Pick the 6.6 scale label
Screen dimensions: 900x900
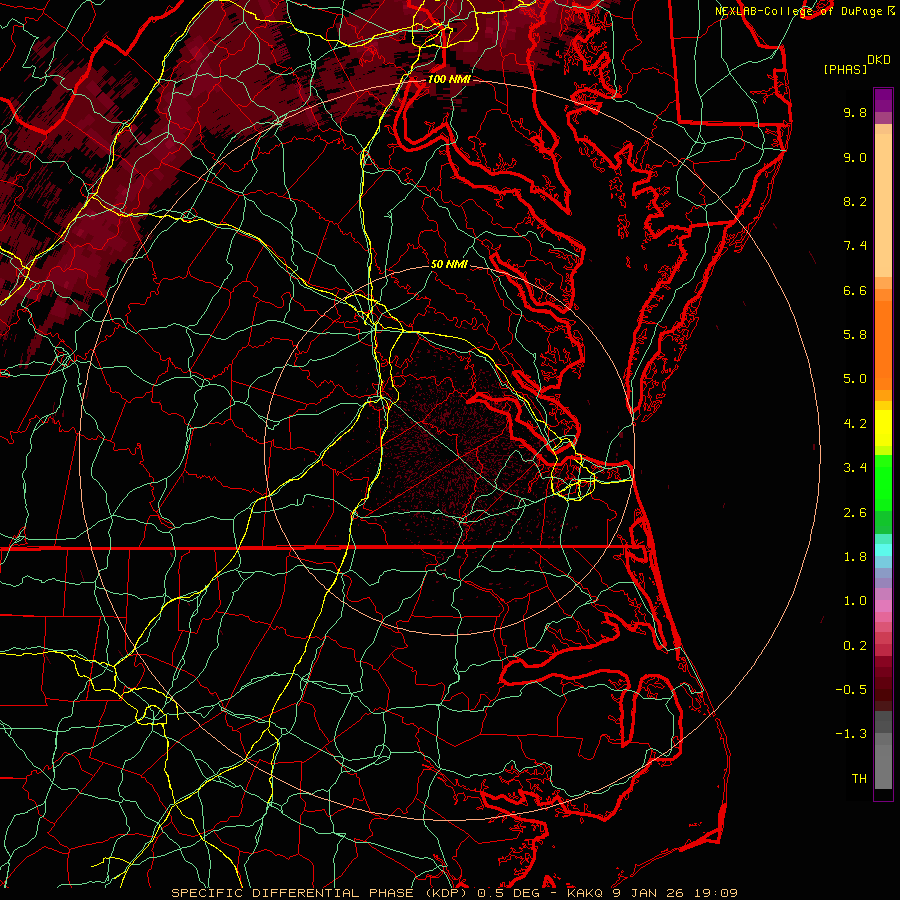coord(855,290)
